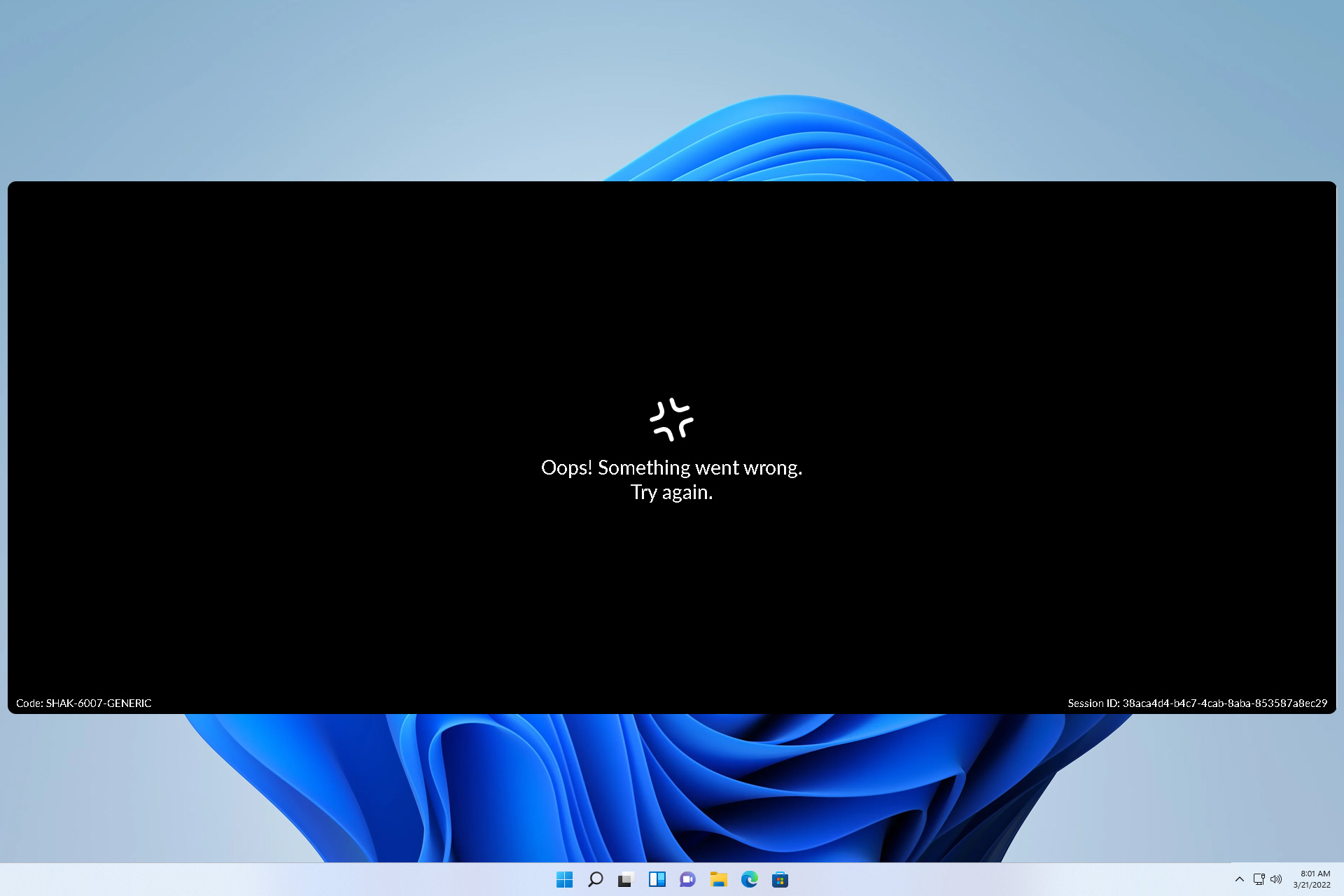1344x896 pixels.
Task: Click the 'Try again.' text
Action: tap(672, 492)
